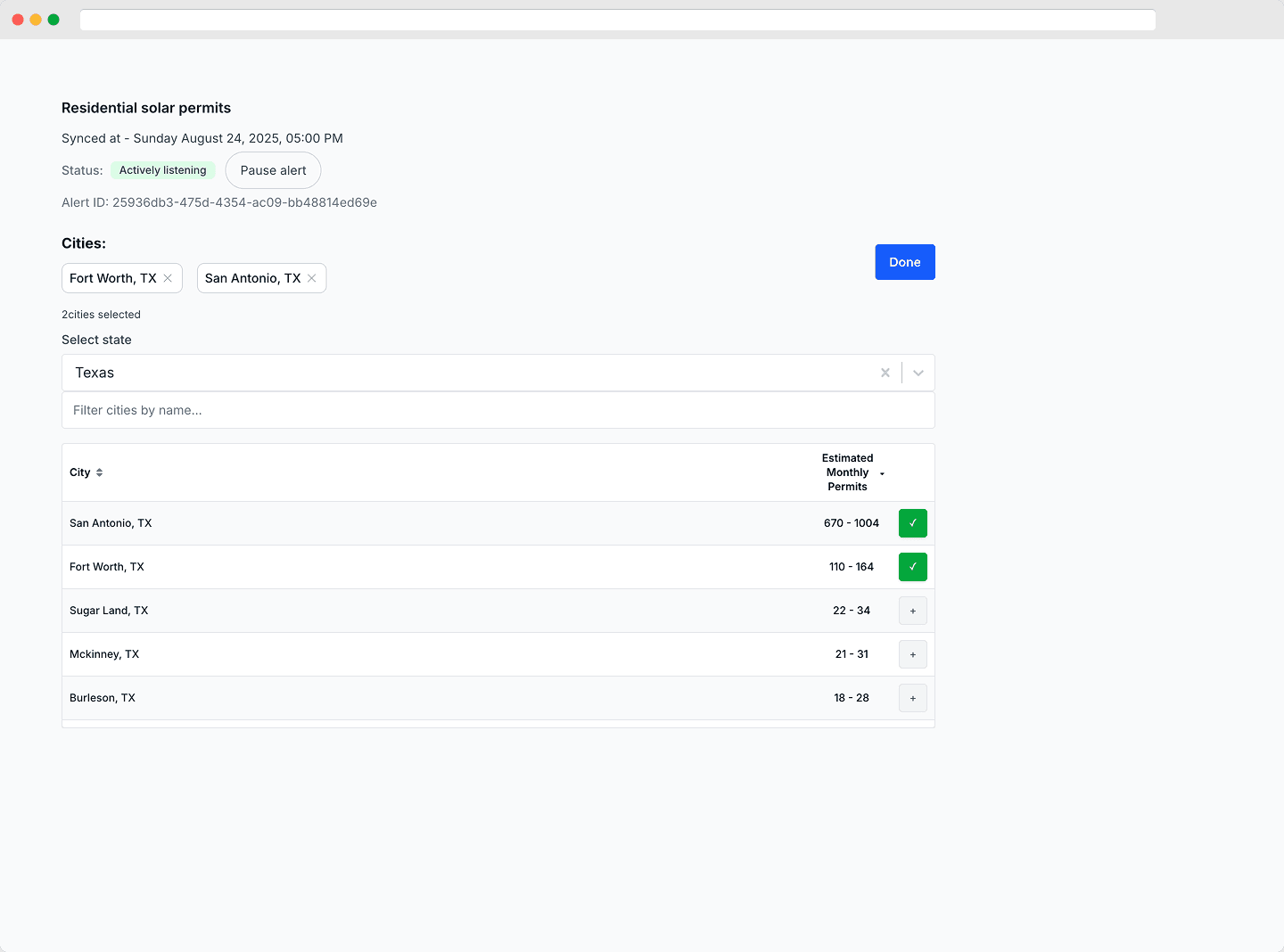Viewport: 1284px width, 952px height.
Task: Pause the alert
Action: point(273,170)
